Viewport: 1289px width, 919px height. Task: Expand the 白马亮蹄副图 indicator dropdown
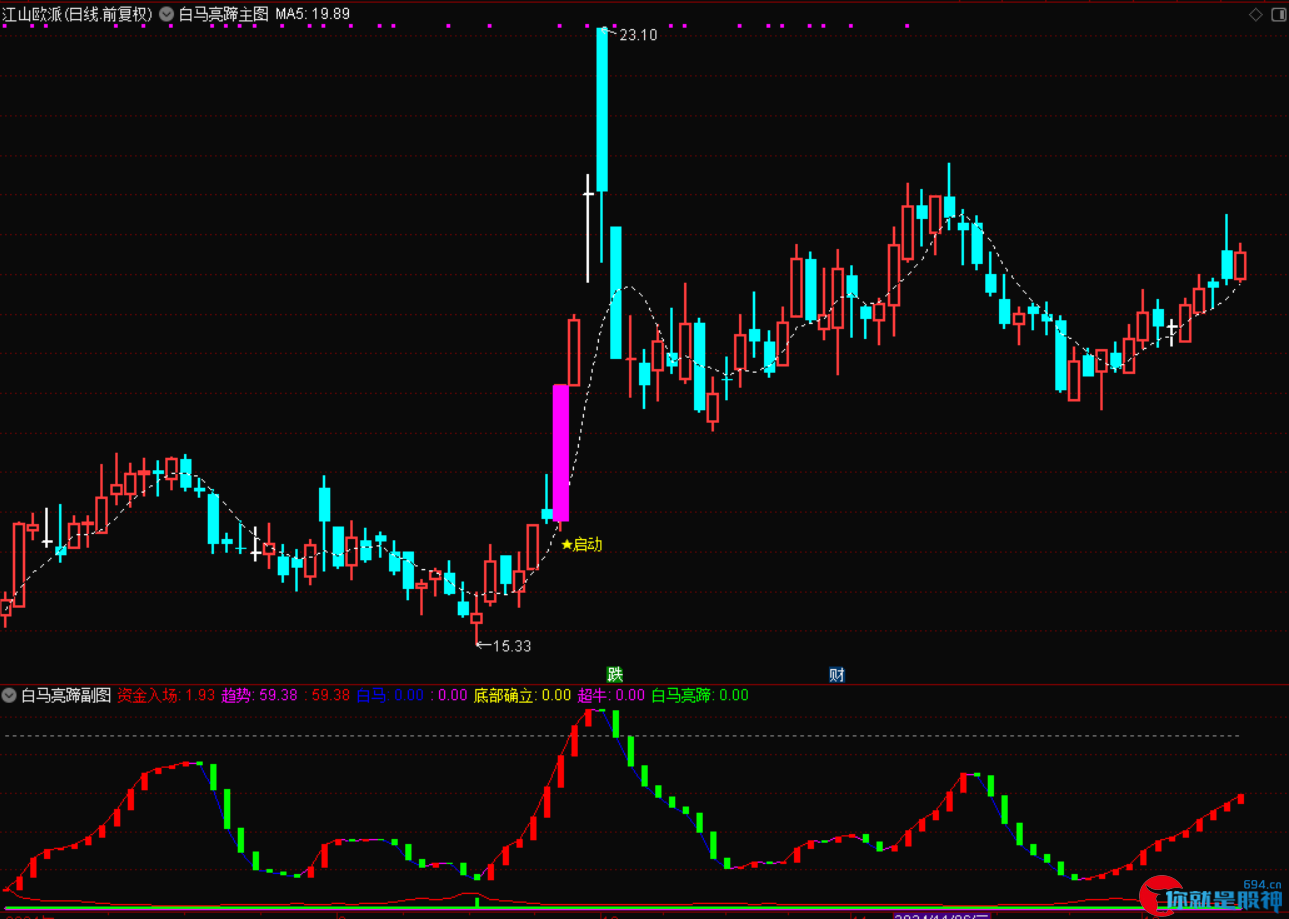[x=9, y=695]
